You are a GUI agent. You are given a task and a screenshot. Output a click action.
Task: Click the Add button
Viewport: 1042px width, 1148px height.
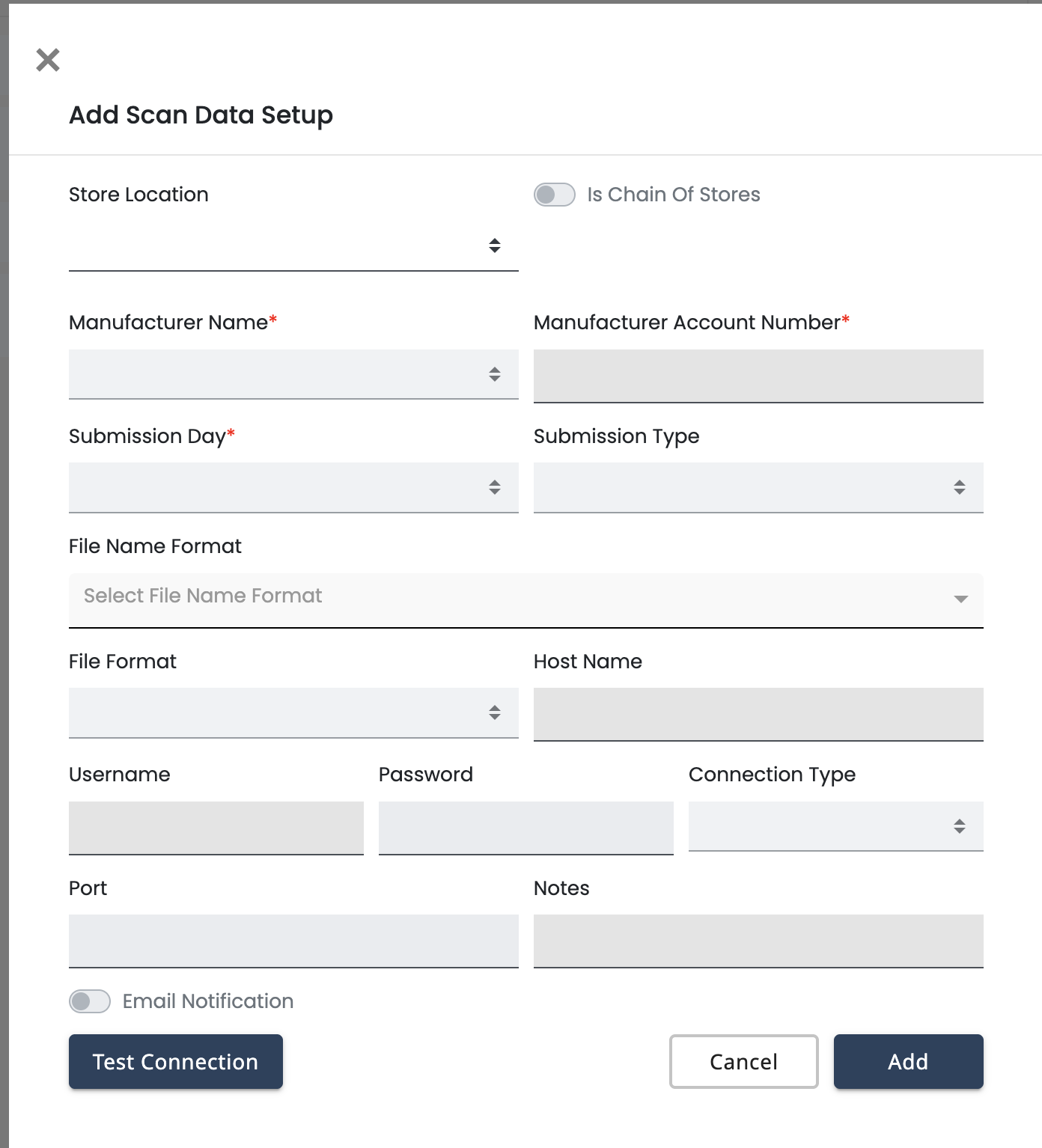tap(908, 1061)
